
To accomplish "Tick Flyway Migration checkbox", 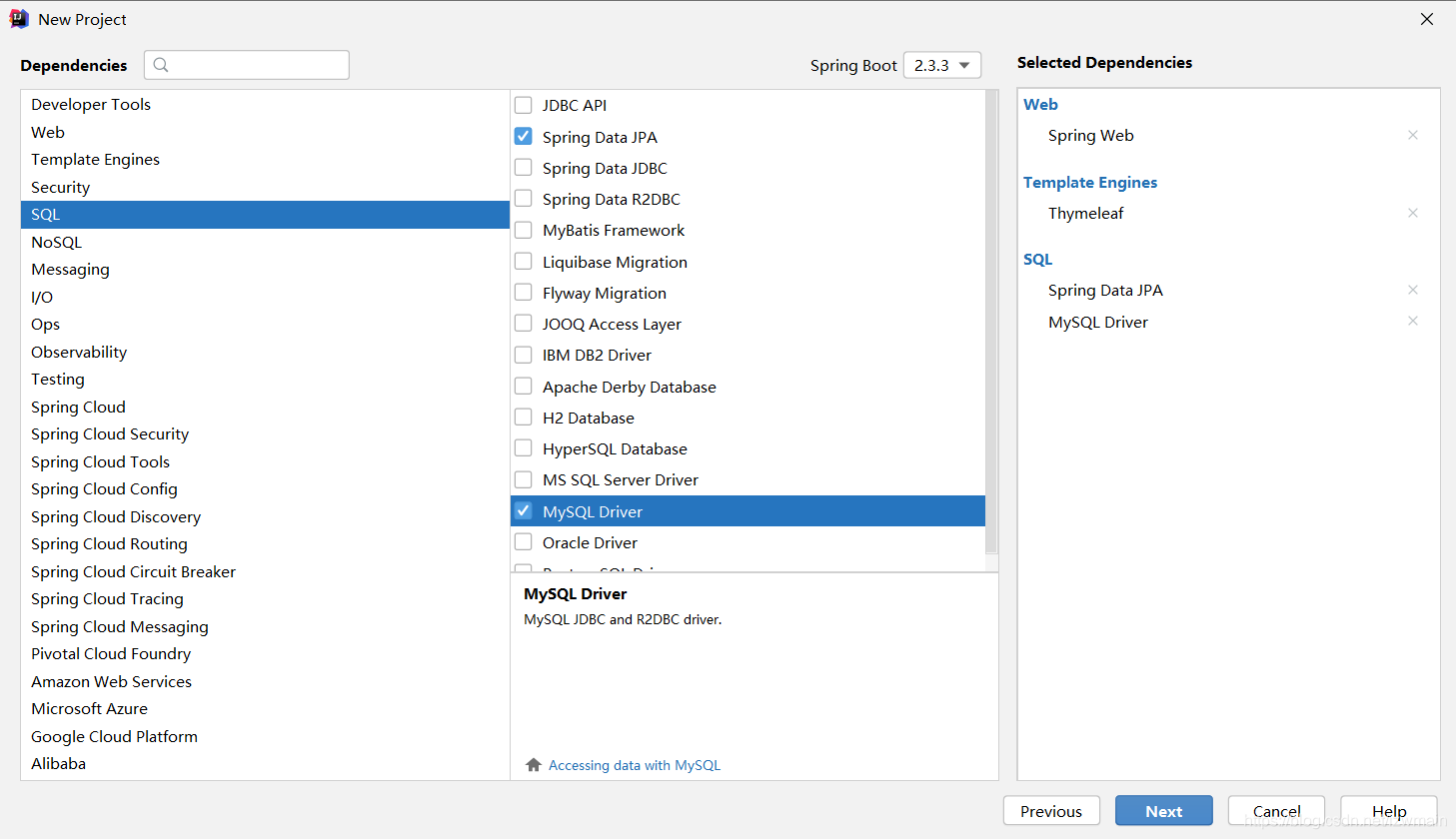I will click(523, 292).
